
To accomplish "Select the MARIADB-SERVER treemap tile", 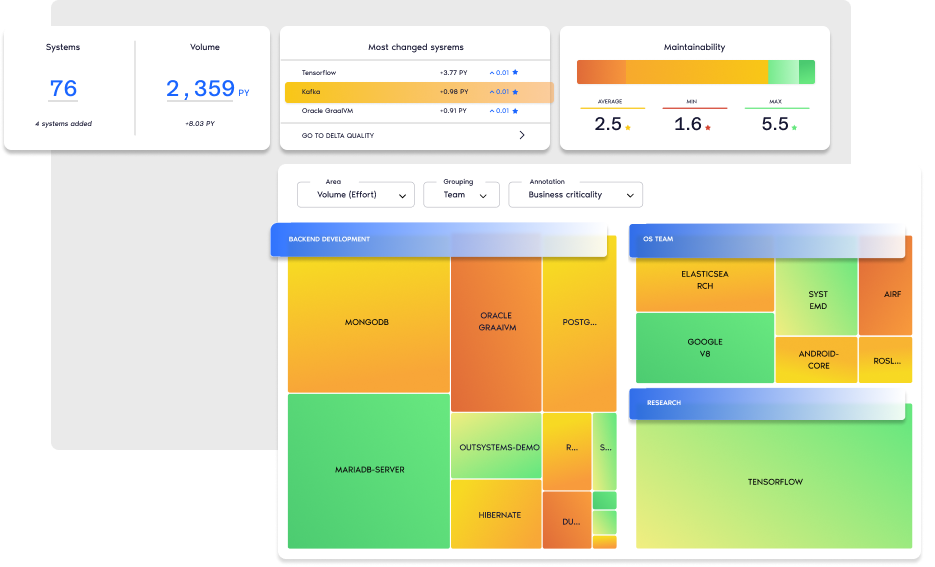I will pyautogui.click(x=369, y=470).
